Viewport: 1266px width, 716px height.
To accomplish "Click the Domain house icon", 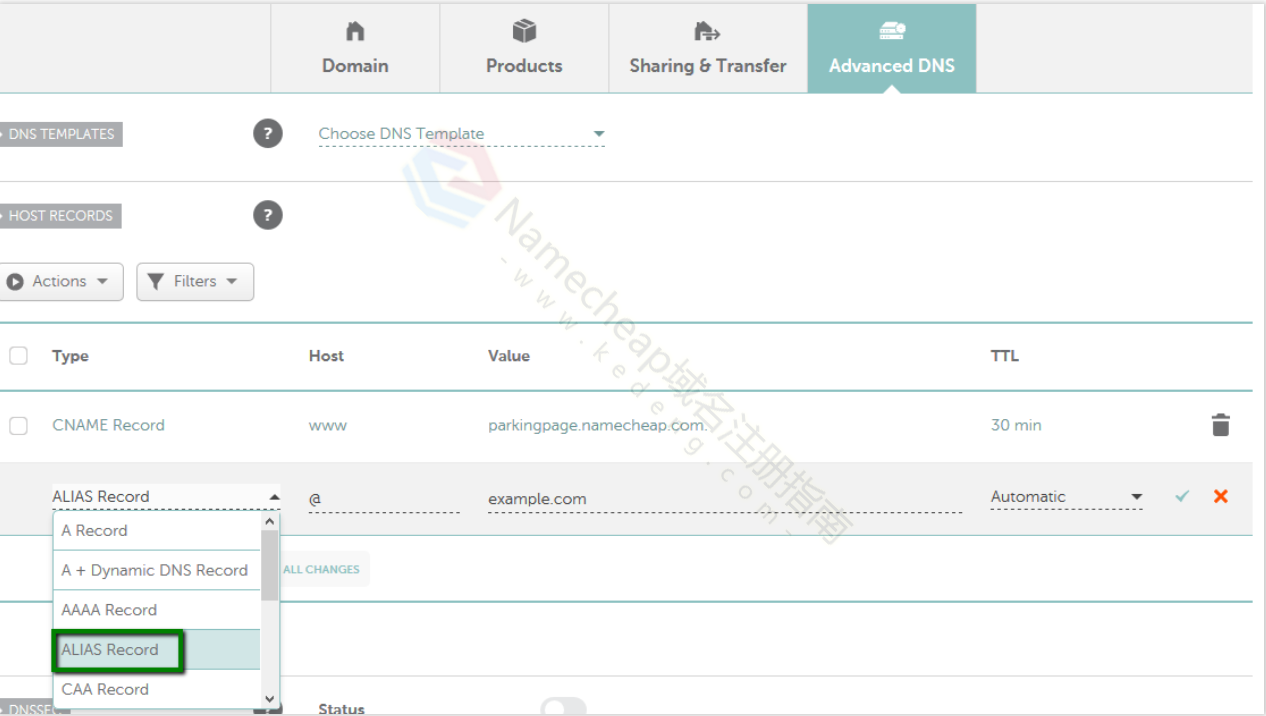I will click(355, 32).
